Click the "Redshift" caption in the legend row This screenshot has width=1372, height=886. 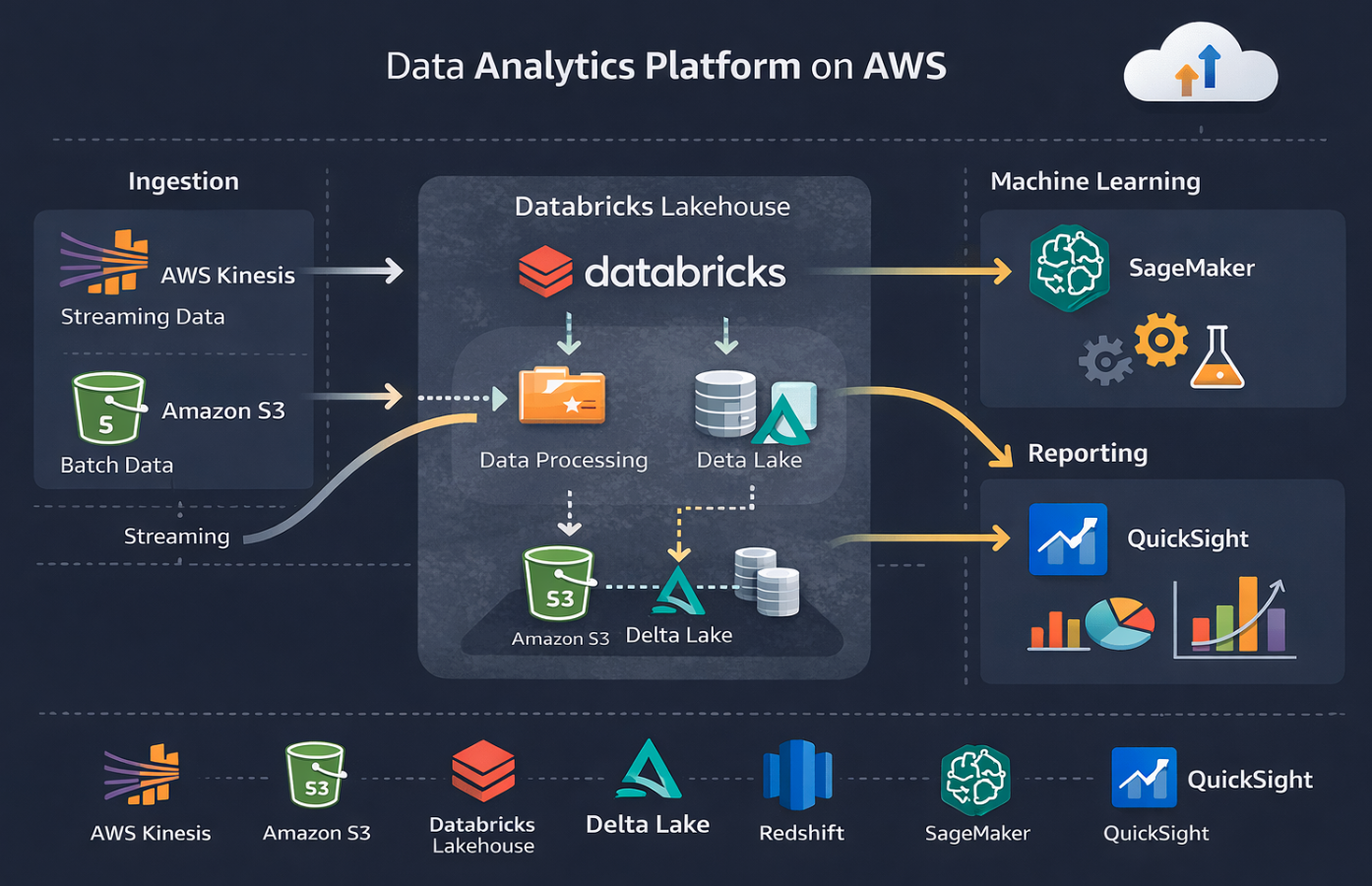(802, 833)
